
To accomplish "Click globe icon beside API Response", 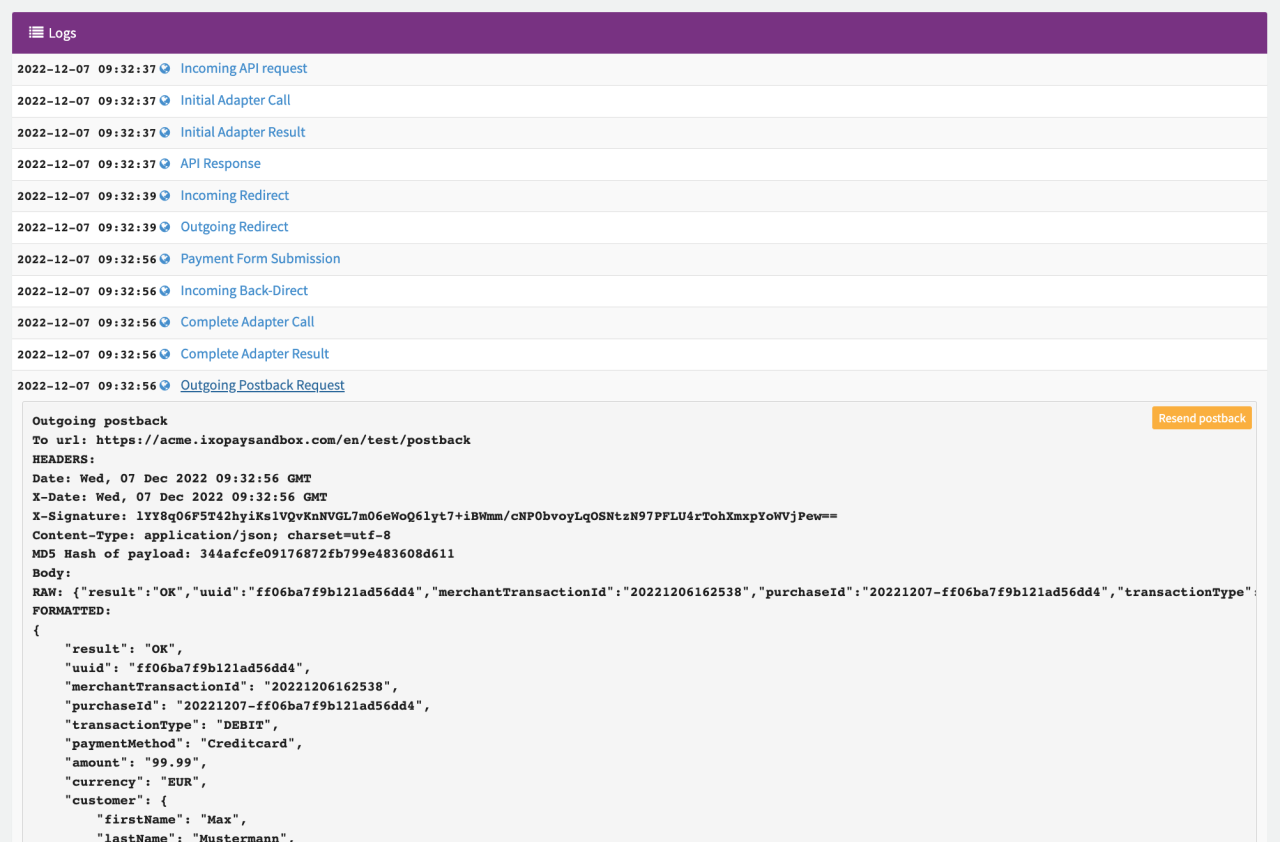I will point(165,164).
